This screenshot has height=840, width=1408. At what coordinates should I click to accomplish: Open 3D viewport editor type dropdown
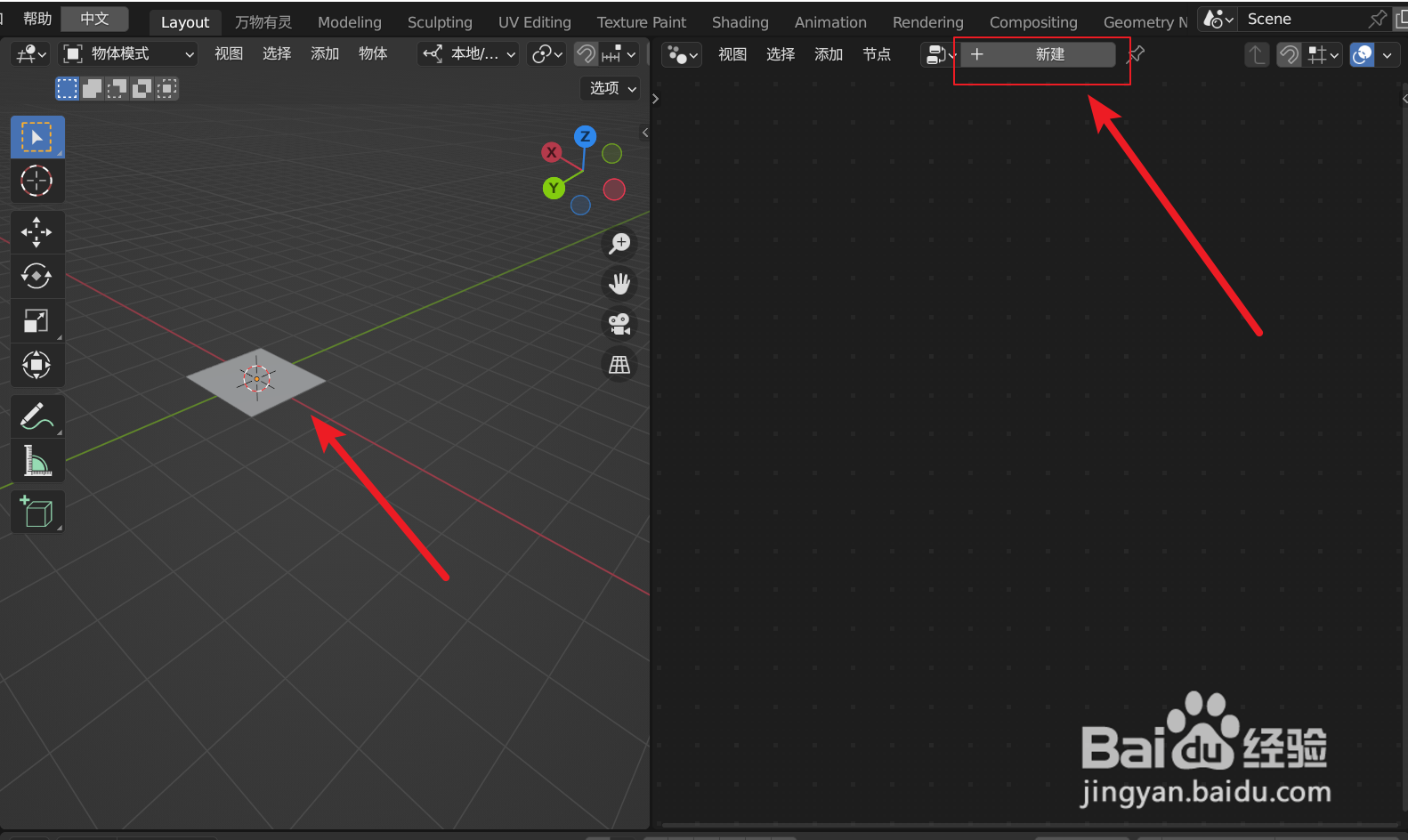coord(30,54)
